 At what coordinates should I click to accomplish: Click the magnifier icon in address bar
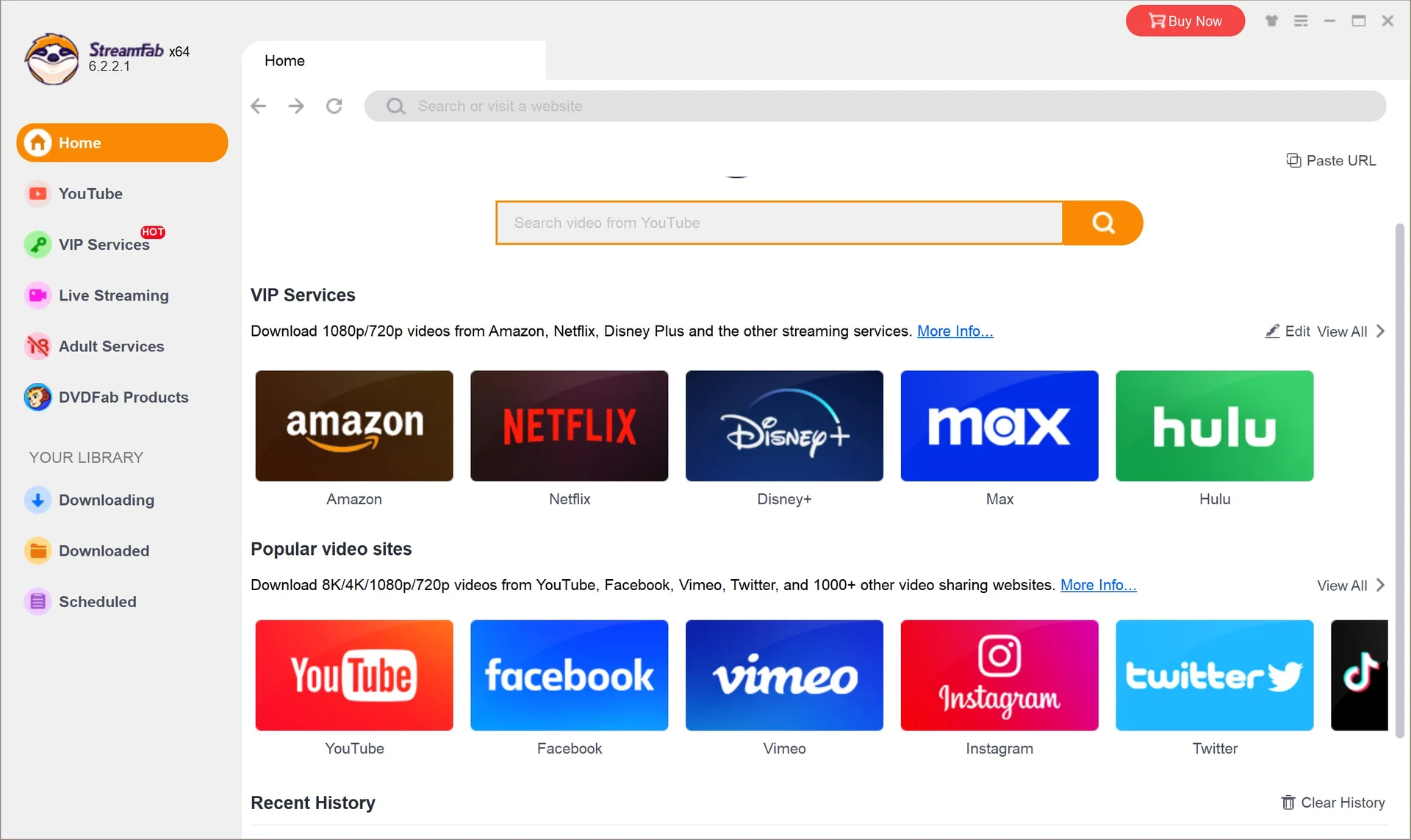pos(396,106)
